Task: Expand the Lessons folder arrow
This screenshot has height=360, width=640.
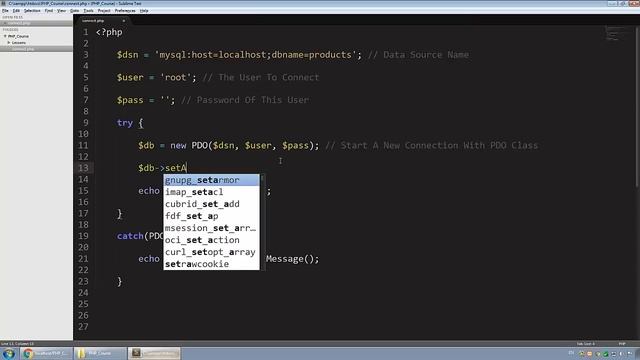Action: click(9, 42)
